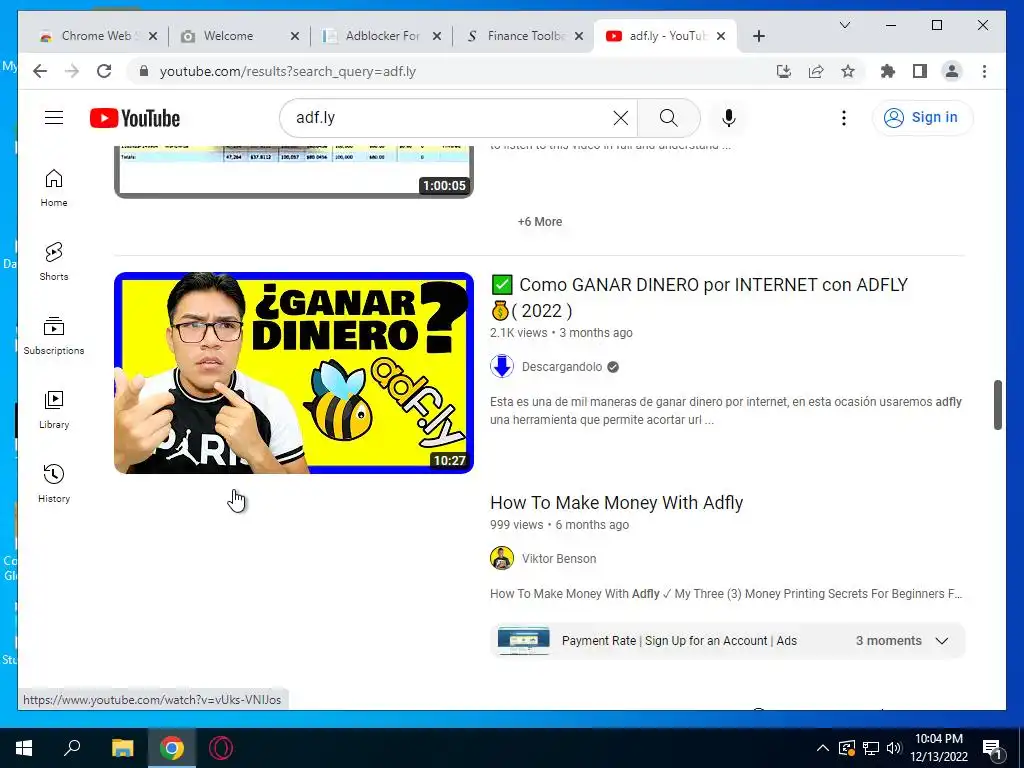Open the ¿GANAR DINERO? video thumbnail

(294, 373)
